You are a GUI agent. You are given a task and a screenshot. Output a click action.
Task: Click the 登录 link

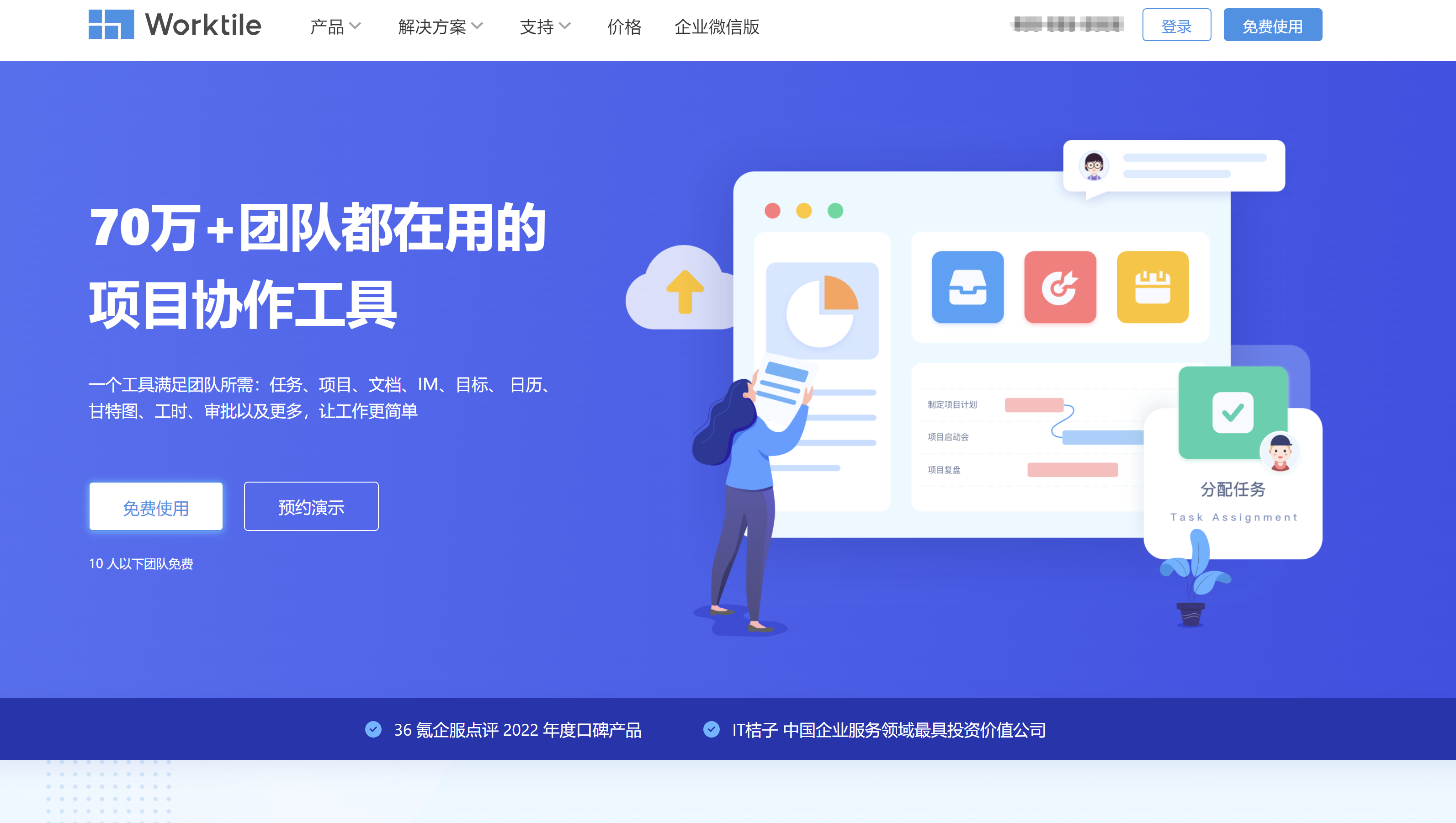[x=1176, y=26]
